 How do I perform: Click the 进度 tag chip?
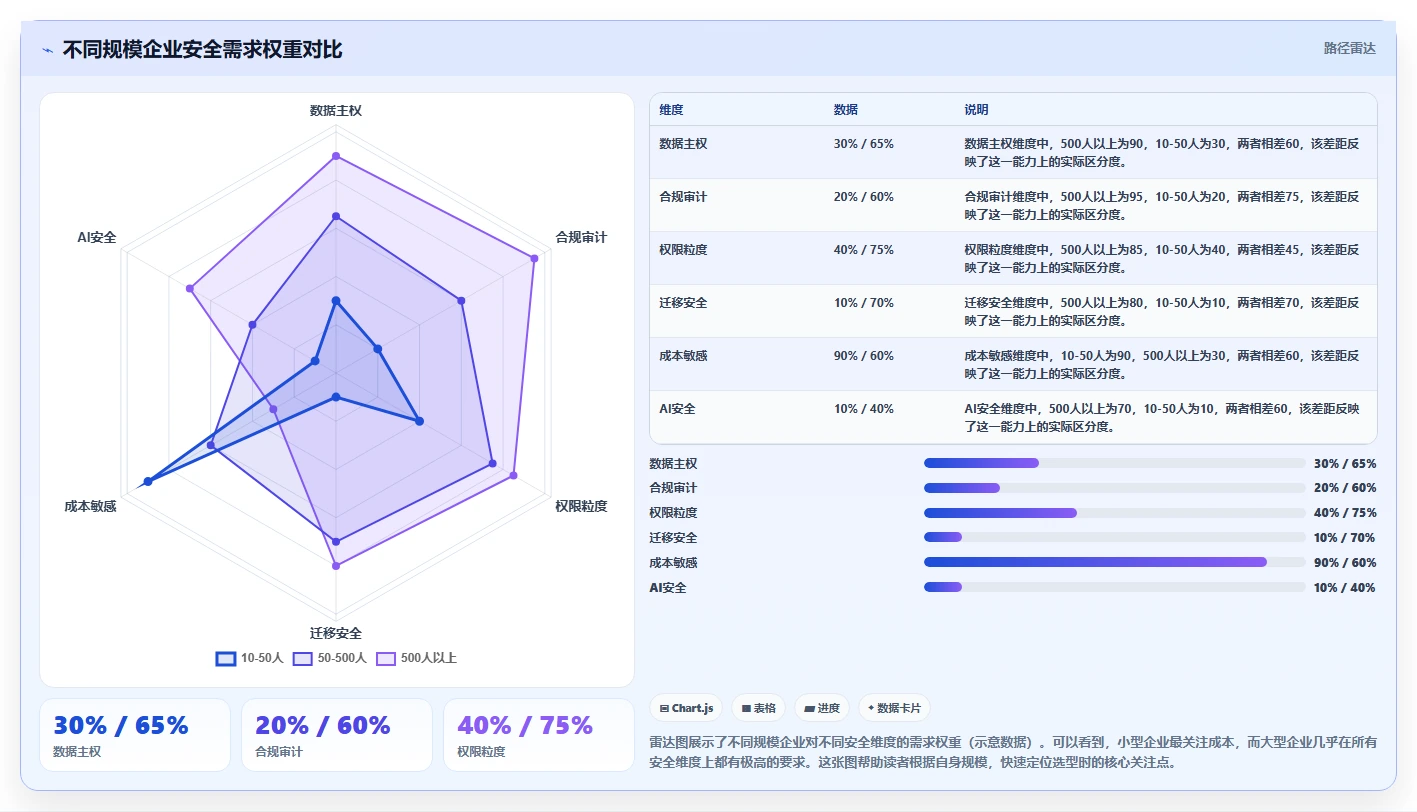click(822, 708)
